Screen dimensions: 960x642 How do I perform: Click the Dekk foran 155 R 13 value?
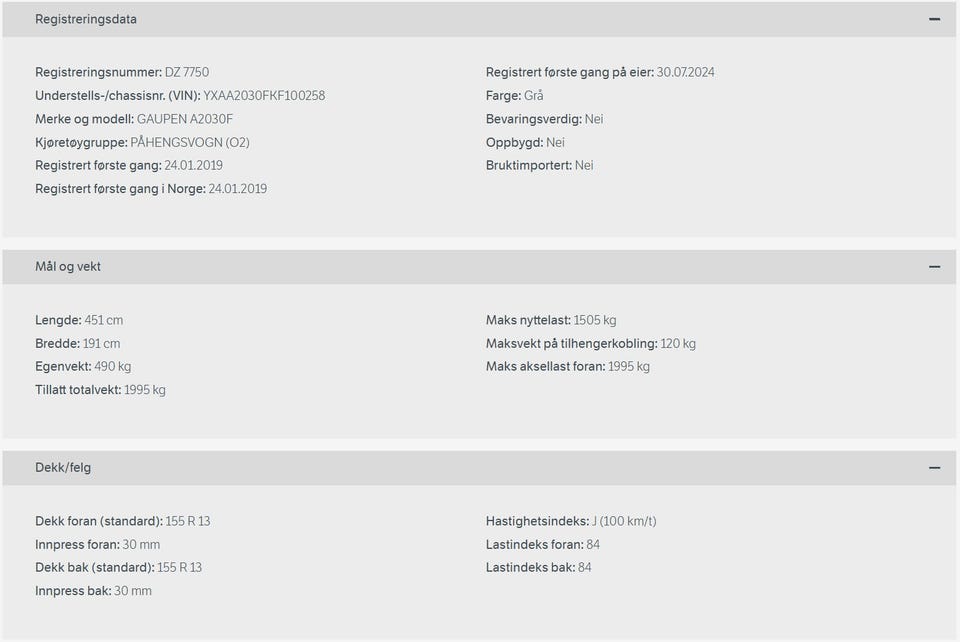[188, 521]
